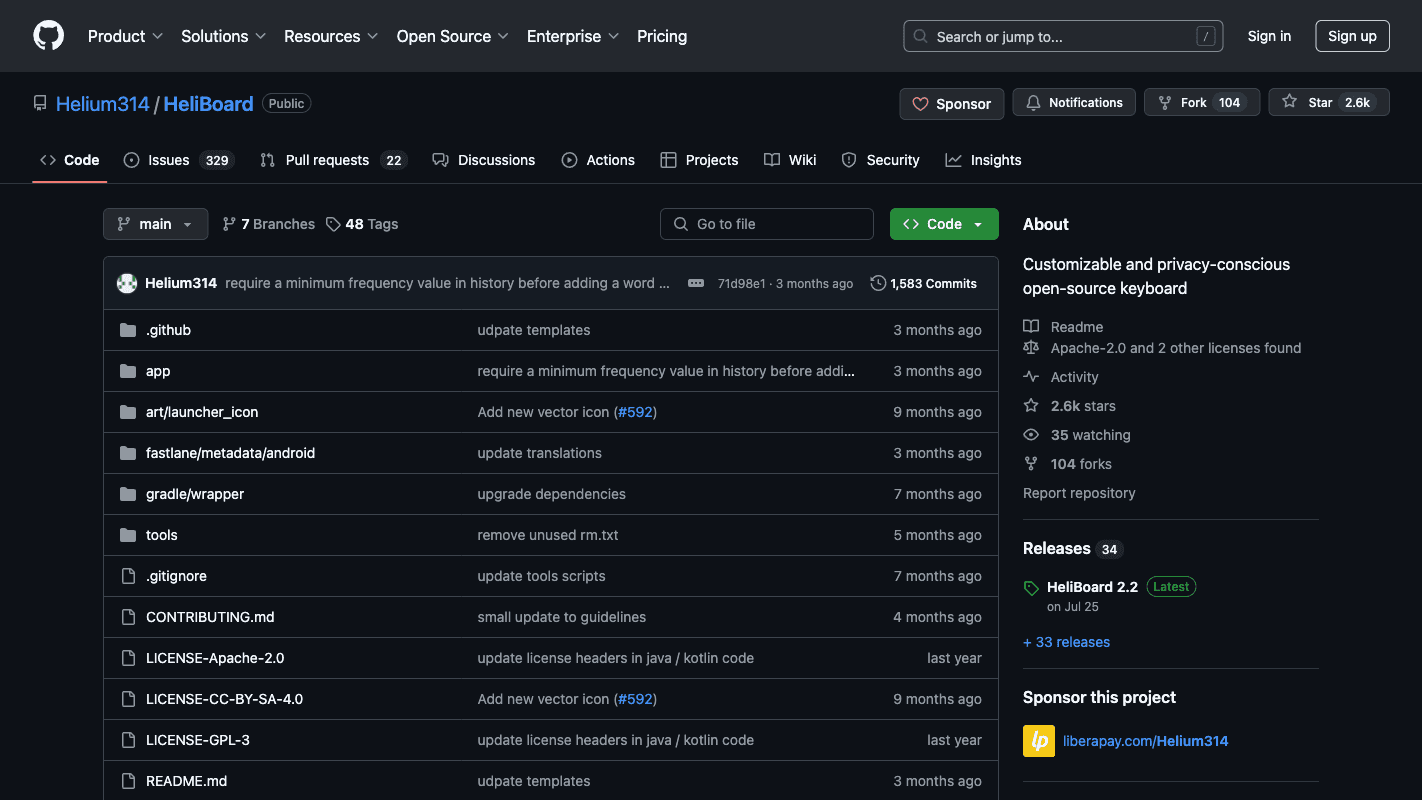Click the star icon beside 2.6k stars
This screenshot has height=800, width=1422.
(x=1031, y=406)
